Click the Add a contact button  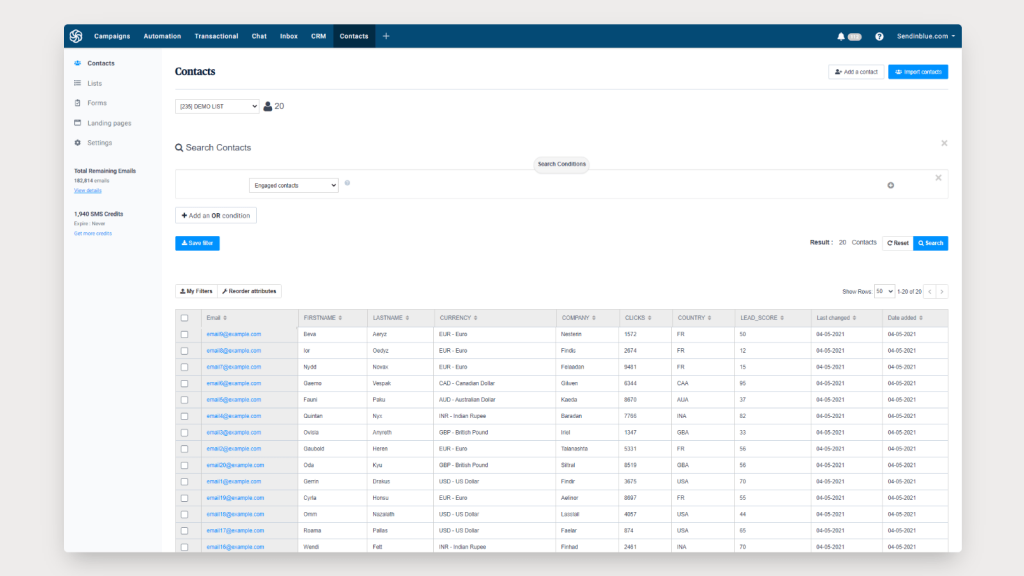[856, 72]
